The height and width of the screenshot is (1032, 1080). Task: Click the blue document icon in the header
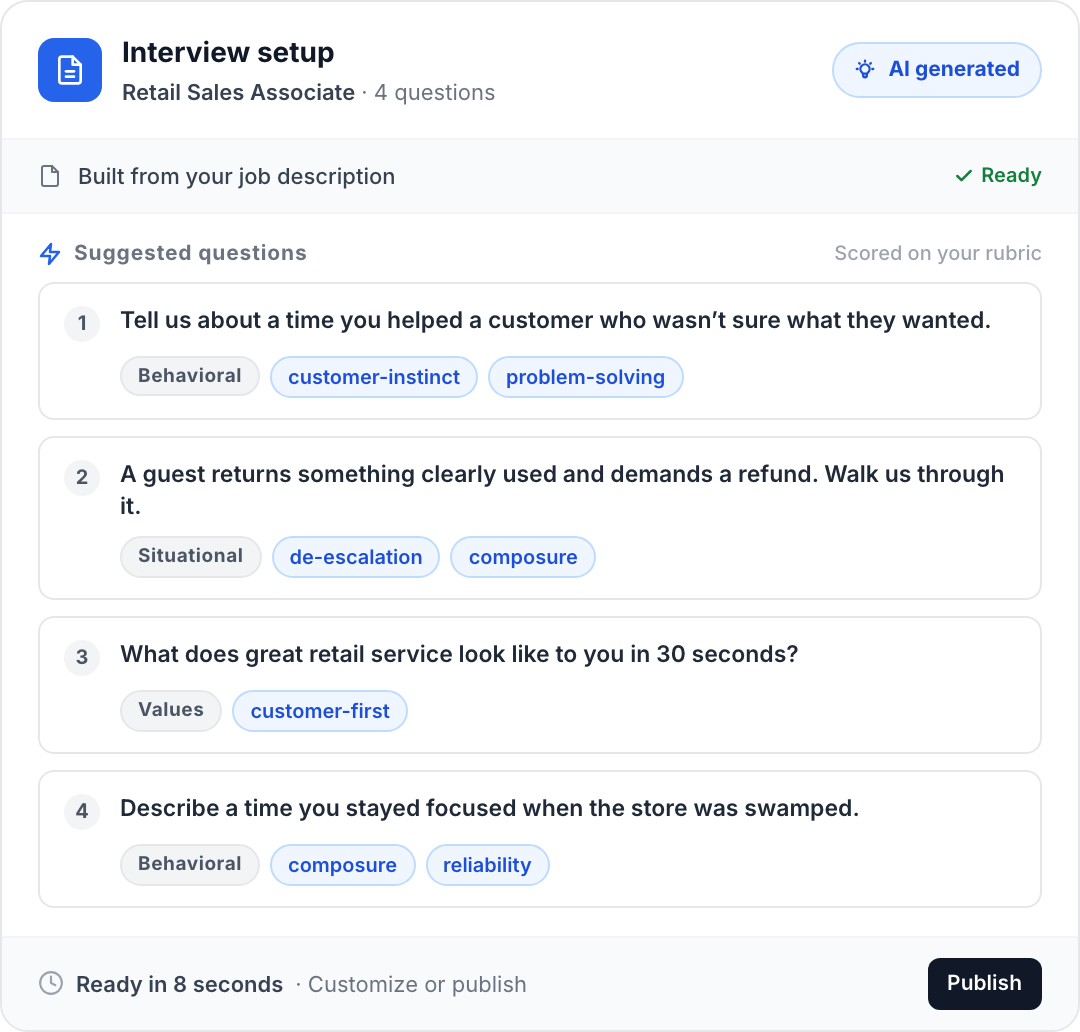point(70,70)
